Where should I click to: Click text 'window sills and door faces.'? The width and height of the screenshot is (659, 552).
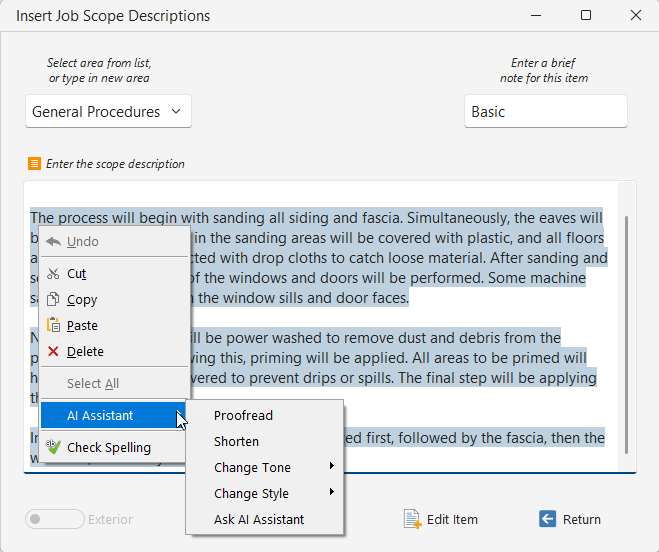pyautogui.click(x=316, y=298)
